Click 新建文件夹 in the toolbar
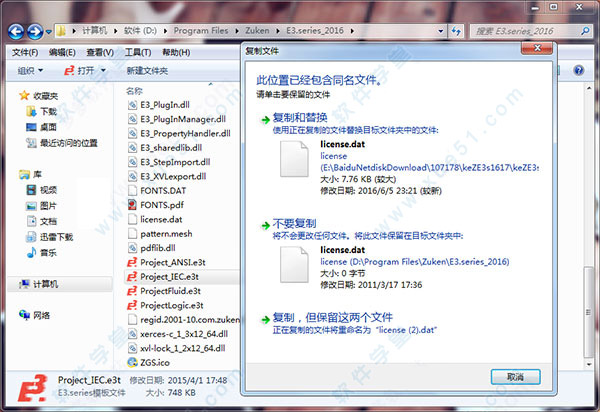 pos(147,70)
